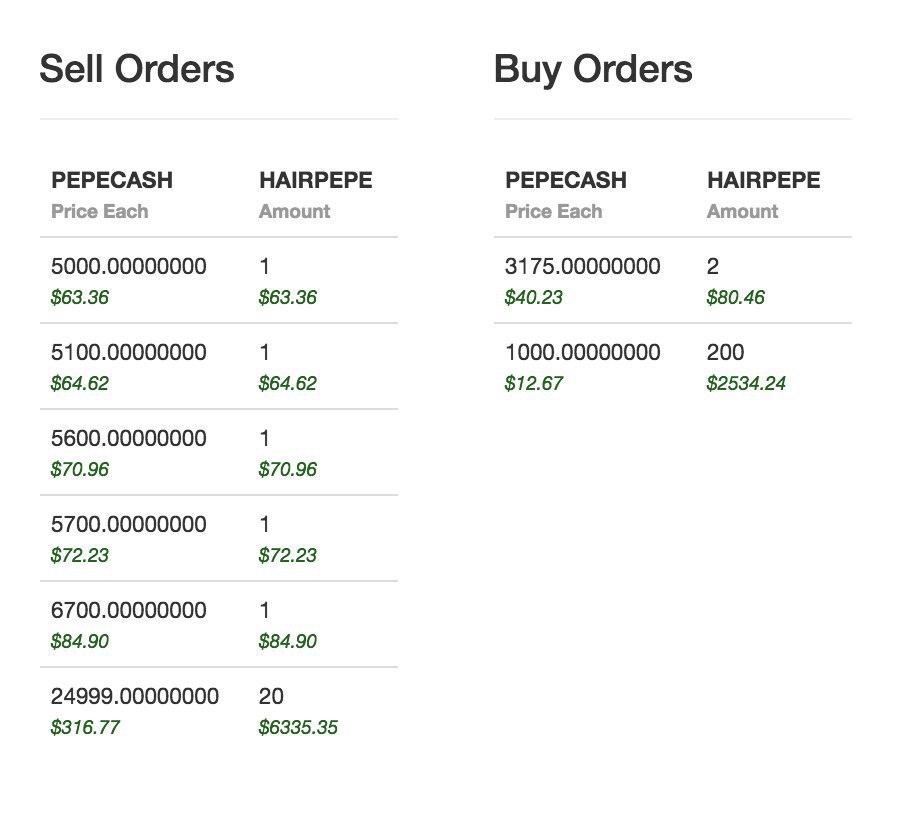The width and height of the screenshot is (904, 828).
Task: Select the amount 200 in Buy Orders
Action: tap(725, 352)
